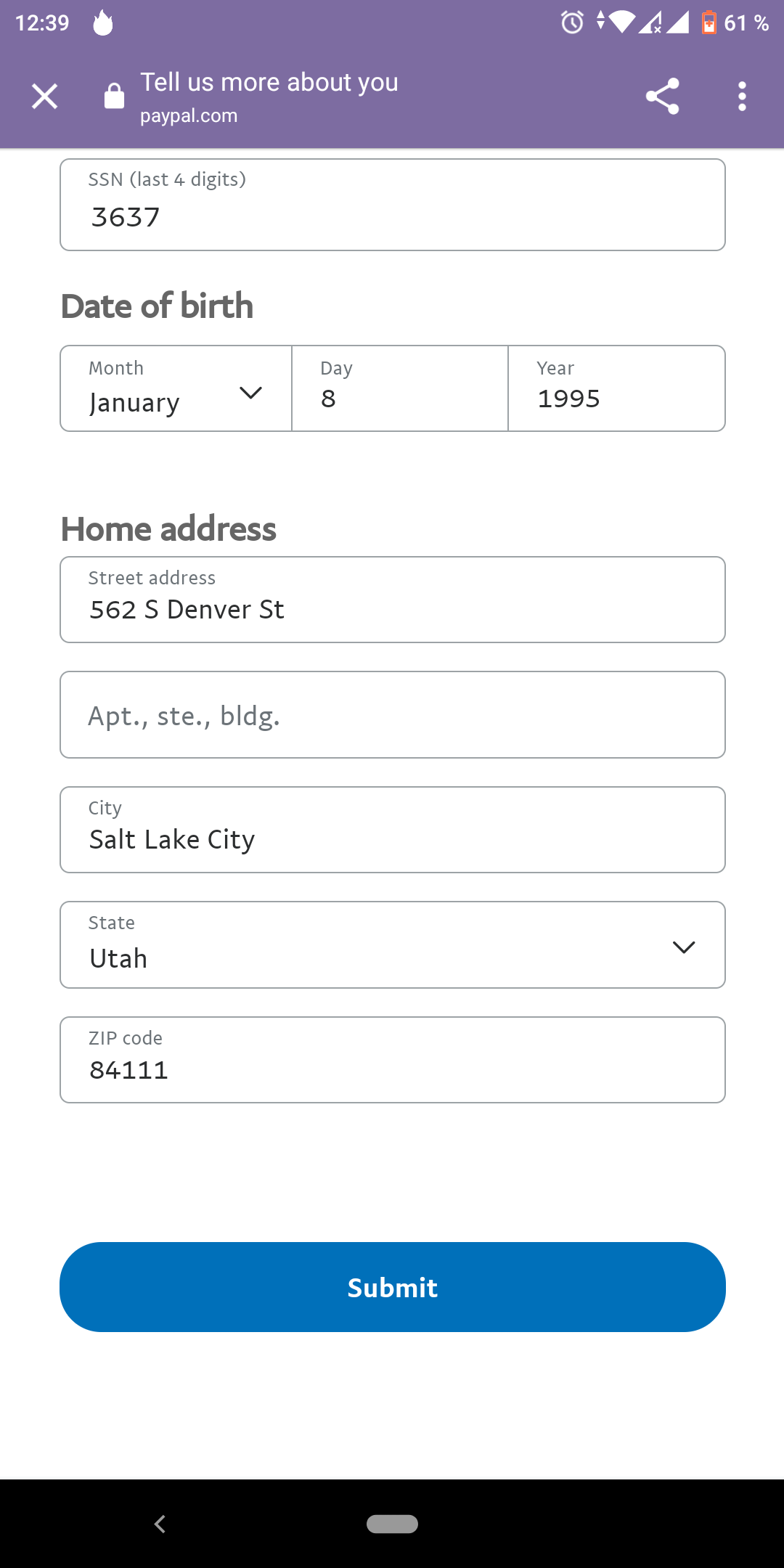
Task: Open the State dropdown showing Utah
Action: pos(393,944)
